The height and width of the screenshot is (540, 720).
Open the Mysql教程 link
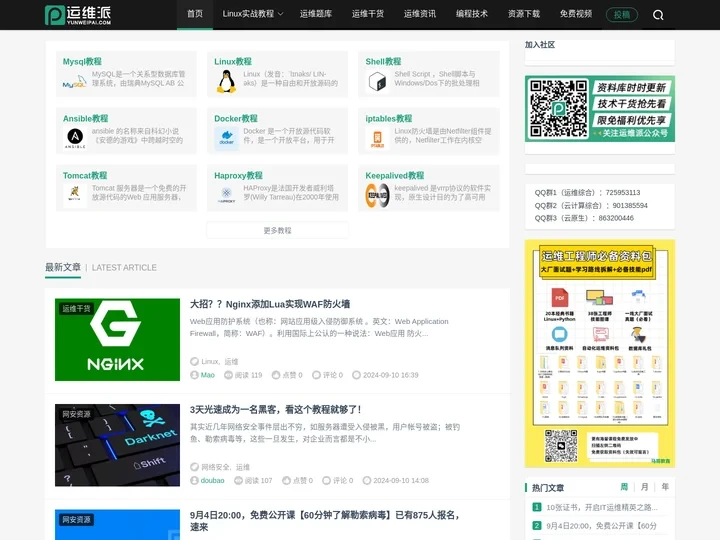[82, 62]
